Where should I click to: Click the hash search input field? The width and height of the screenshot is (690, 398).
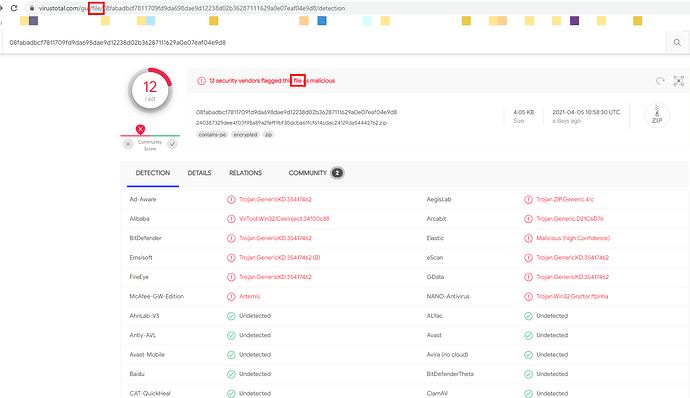[x=334, y=42]
